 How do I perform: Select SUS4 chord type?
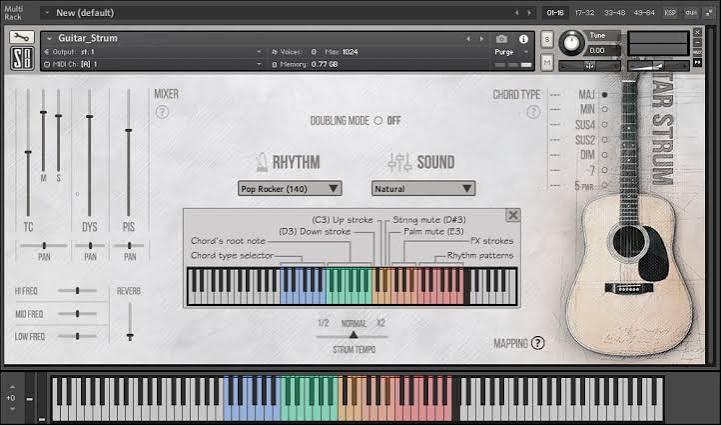click(x=605, y=125)
